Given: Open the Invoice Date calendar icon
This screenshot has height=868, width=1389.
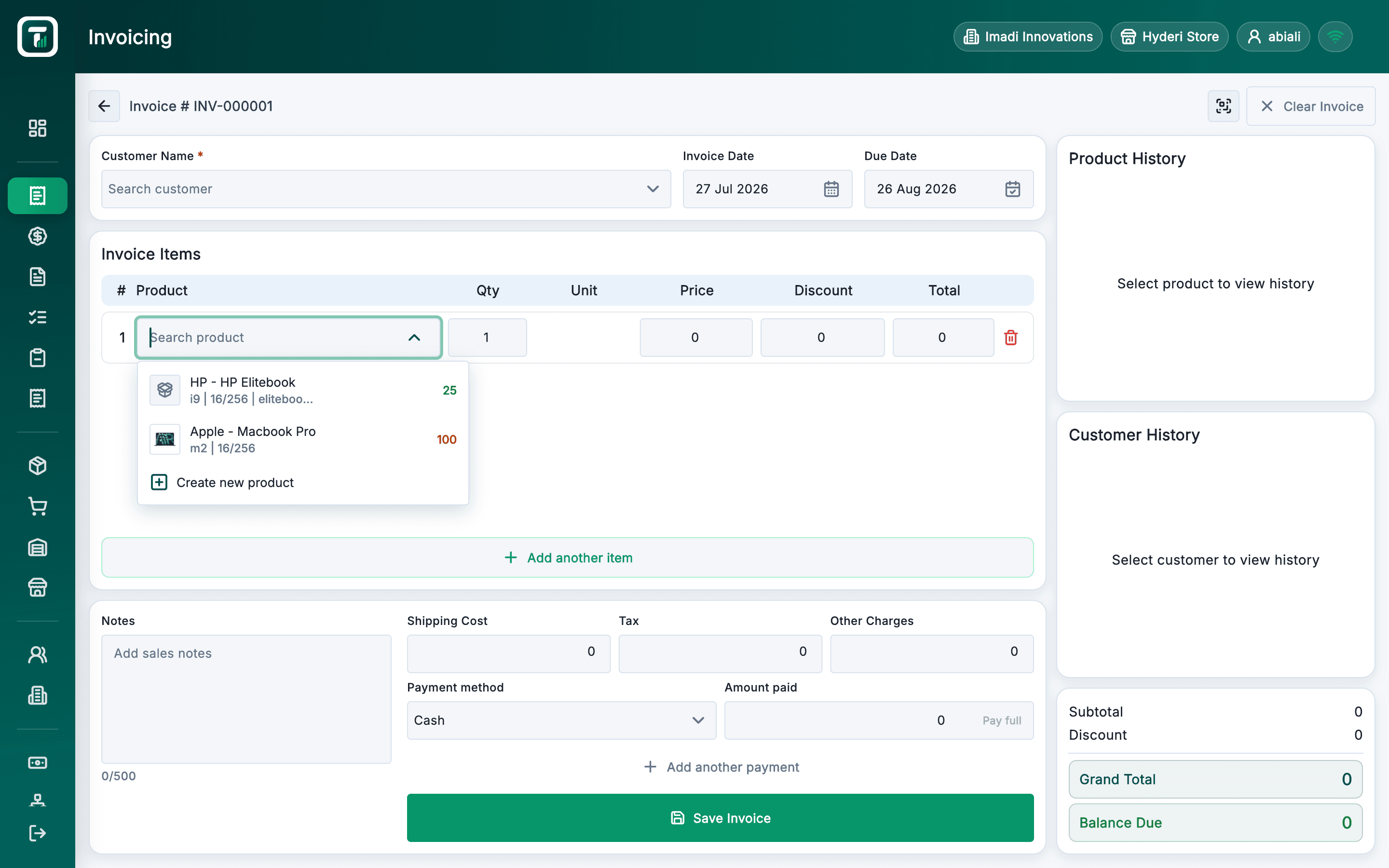Looking at the screenshot, I should [x=831, y=189].
